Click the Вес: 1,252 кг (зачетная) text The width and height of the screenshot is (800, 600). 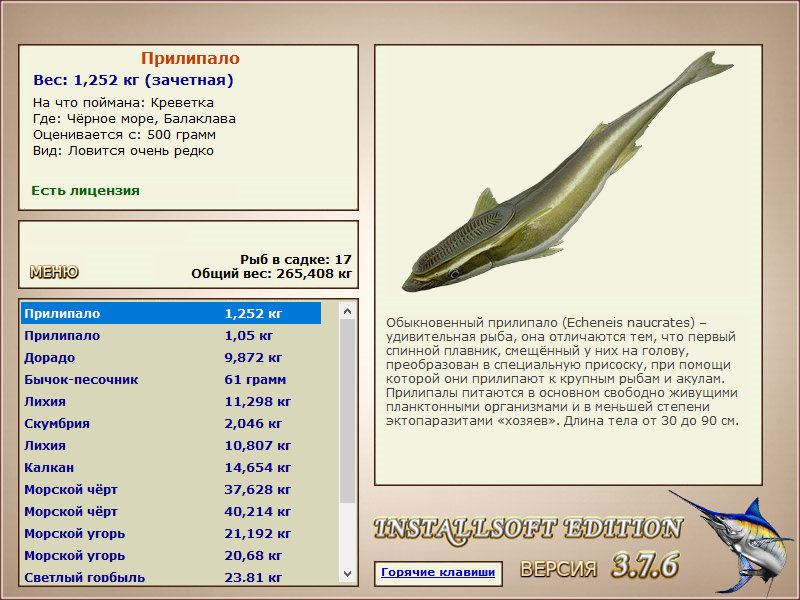(133, 80)
